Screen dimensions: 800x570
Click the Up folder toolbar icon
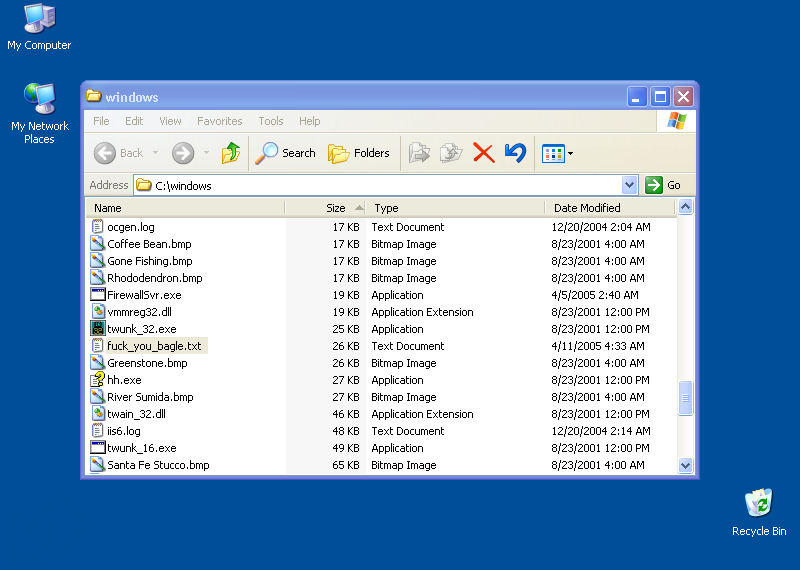[231, 153]
